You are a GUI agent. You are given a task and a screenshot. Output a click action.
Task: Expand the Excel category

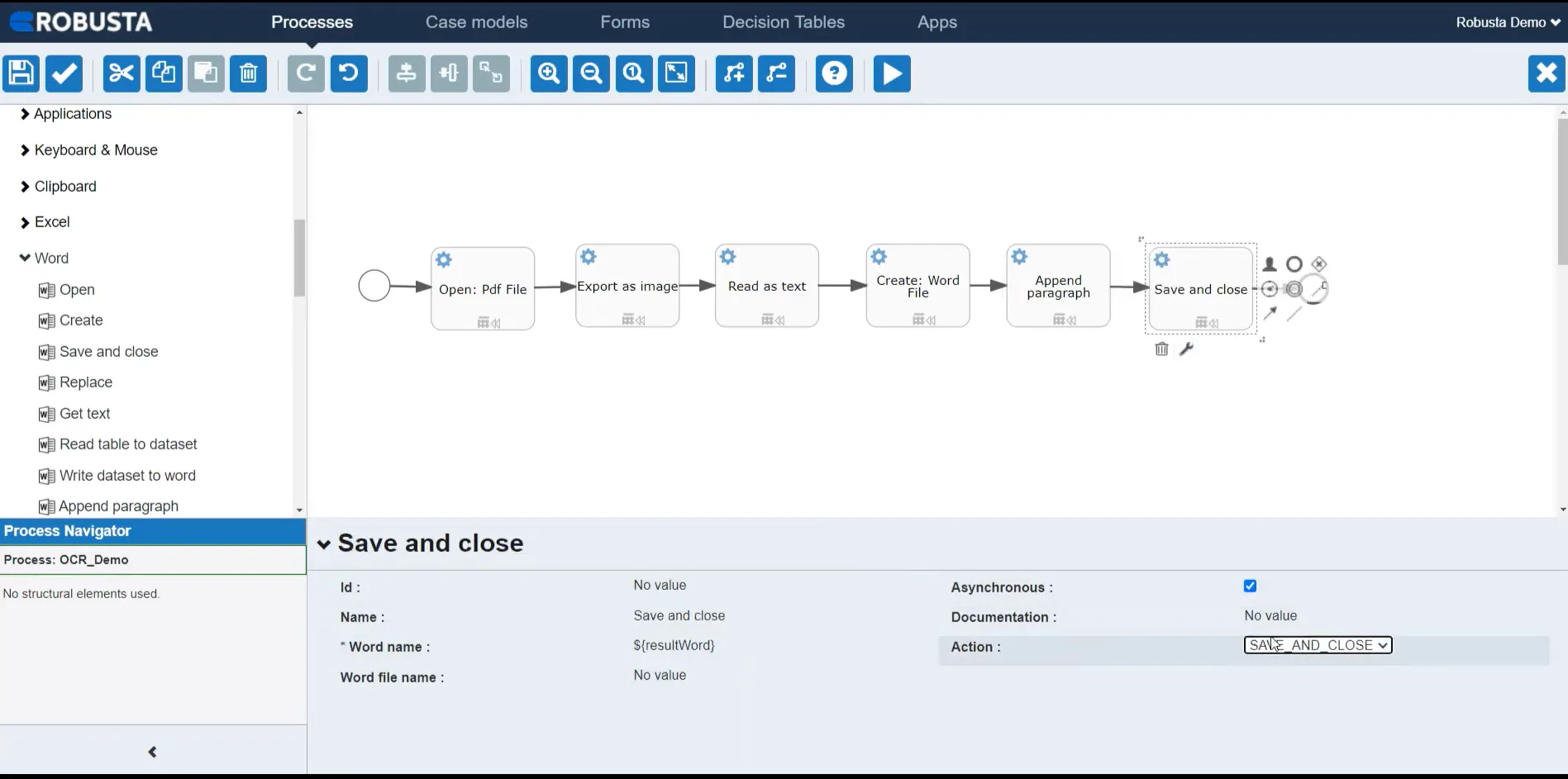(45, 222)
